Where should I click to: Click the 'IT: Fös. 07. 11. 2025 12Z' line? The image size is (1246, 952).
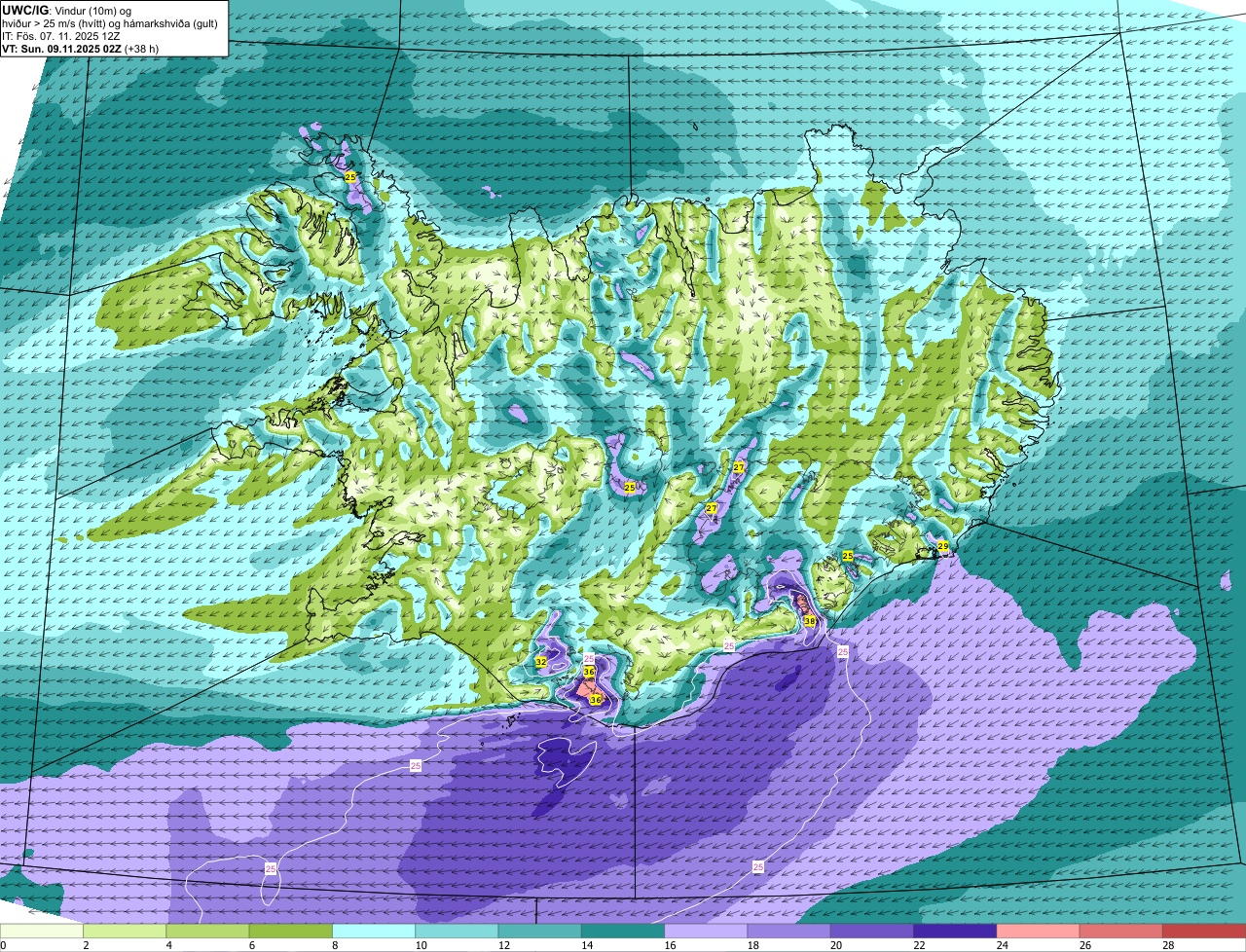coord(61,36)
